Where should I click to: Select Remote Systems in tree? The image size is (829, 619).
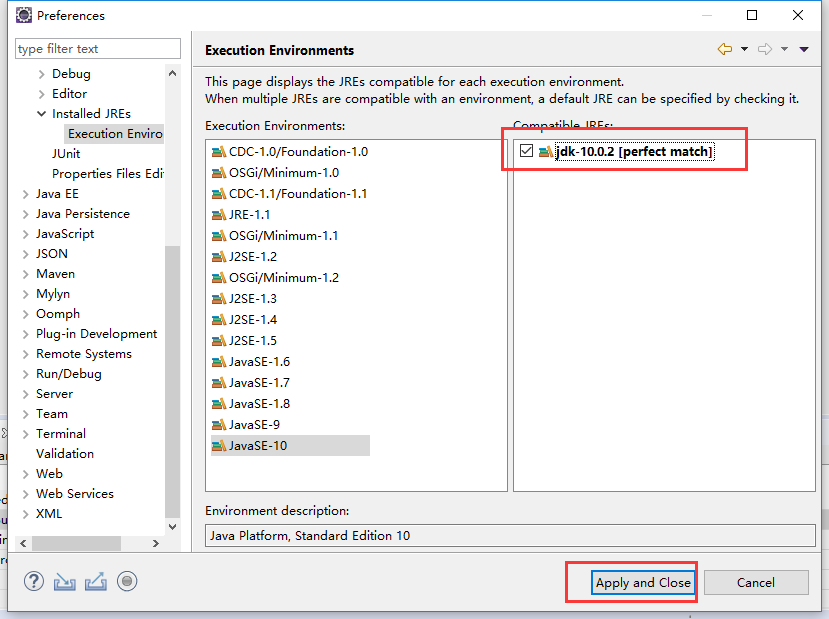pos(84,354)
